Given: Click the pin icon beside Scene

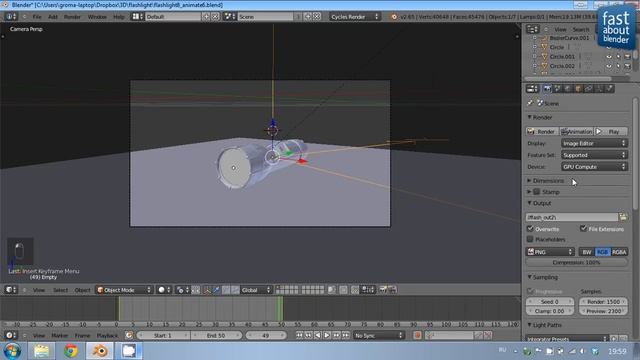Looking at the screenshot, I should coord(530,103).
